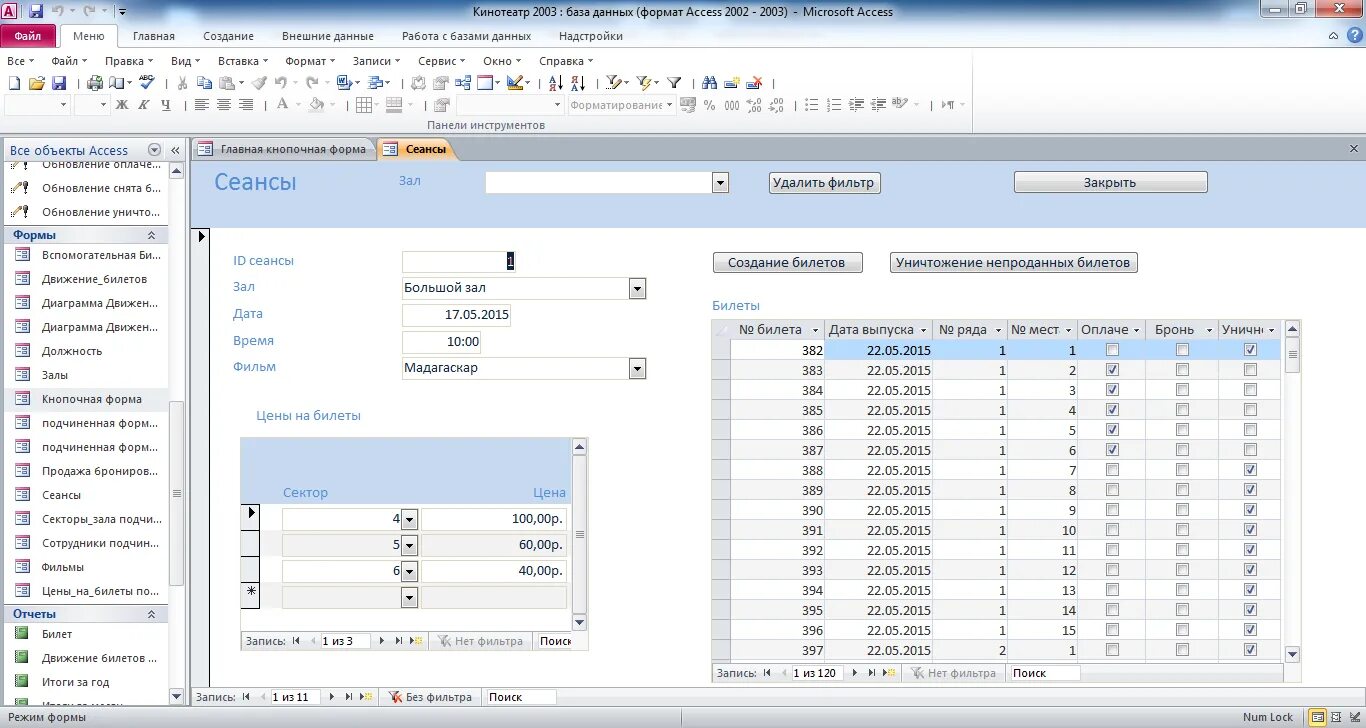1366x728 pixels.
Task: Click Sort ascending А-Я icon
Action: click(555, 83)
